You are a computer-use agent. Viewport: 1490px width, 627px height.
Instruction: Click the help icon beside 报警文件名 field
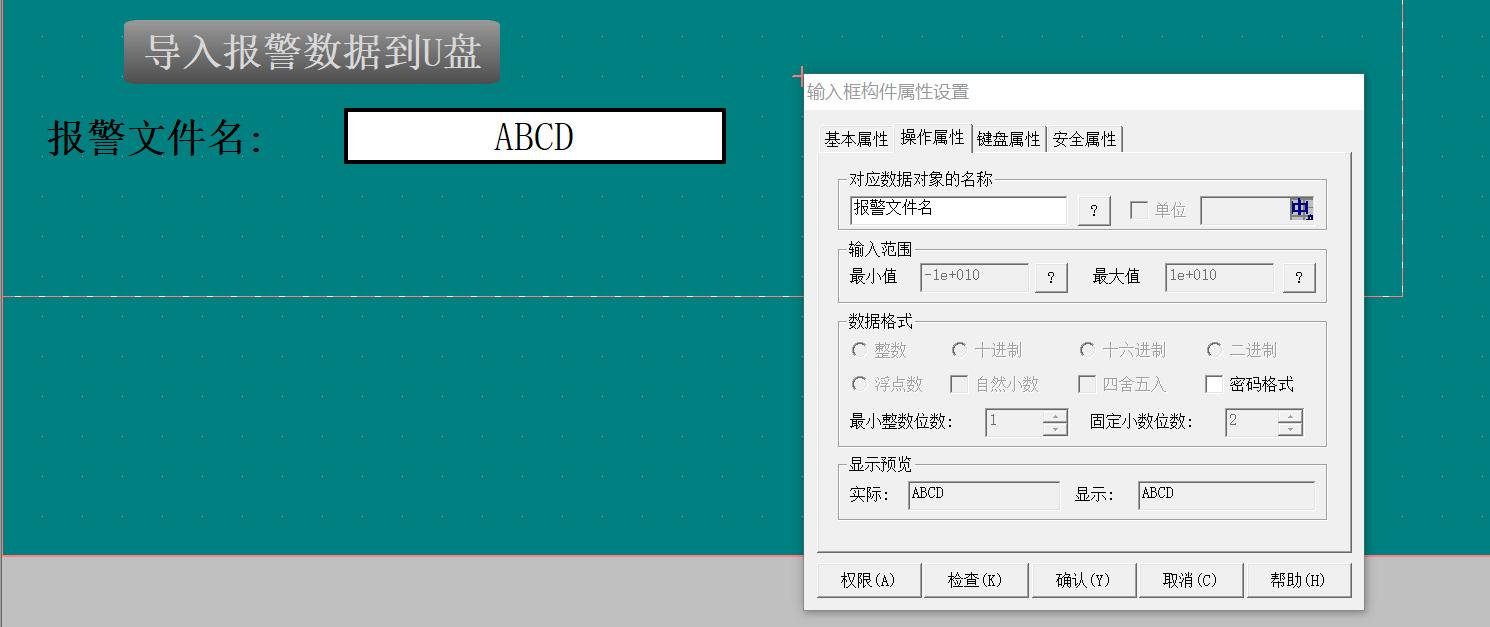coord(1094,211)
